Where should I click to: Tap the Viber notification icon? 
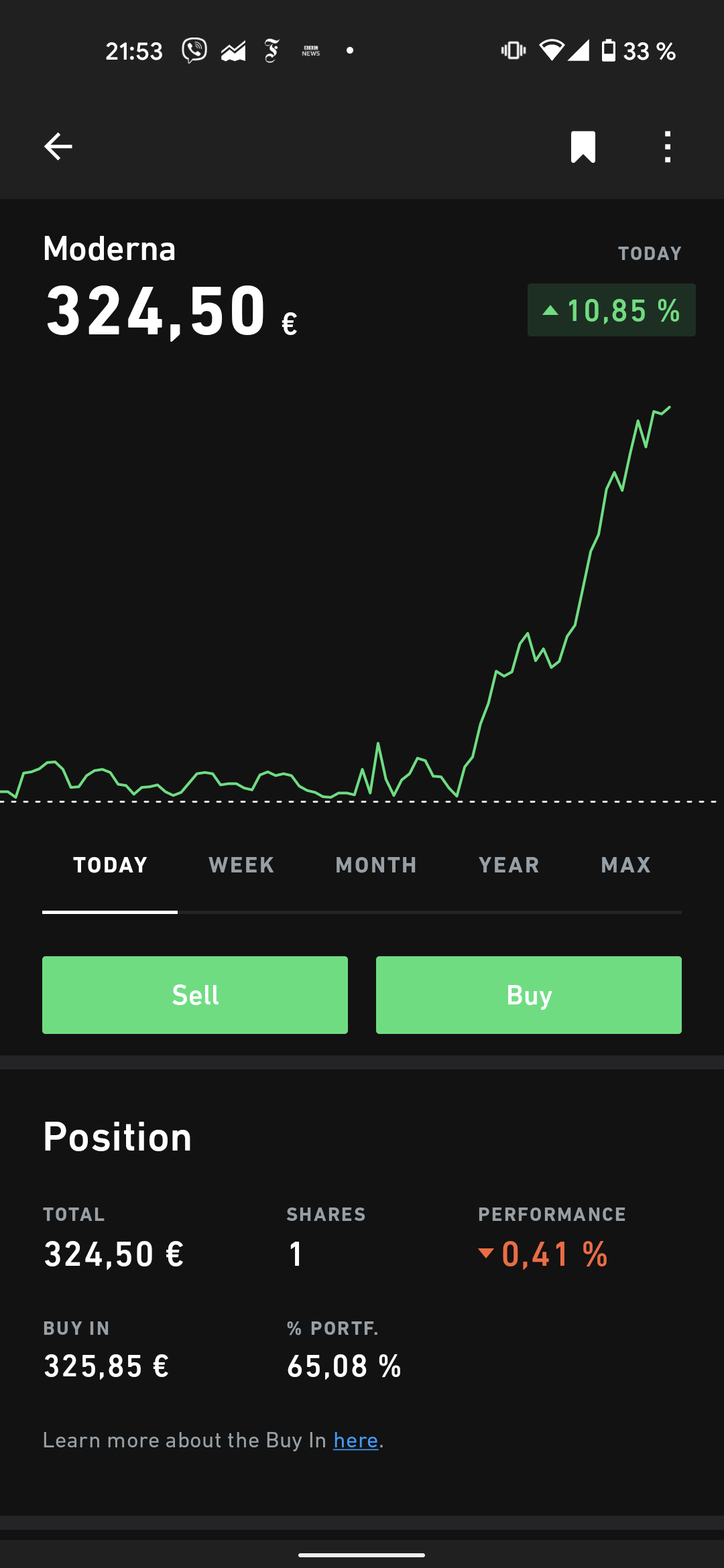coord(194,51)
